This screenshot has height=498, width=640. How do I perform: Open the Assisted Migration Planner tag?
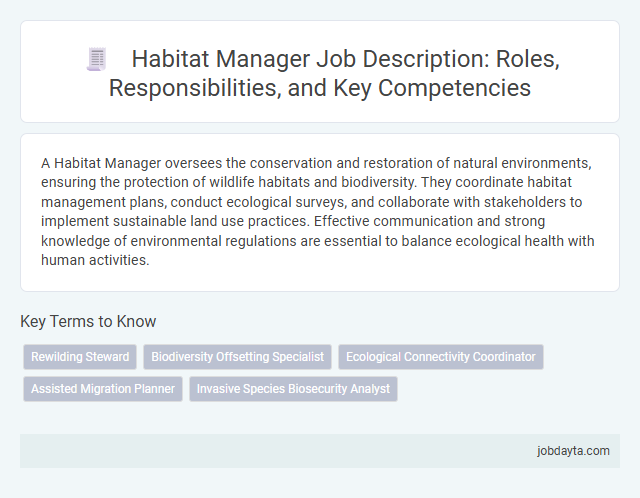pos(103,389)
